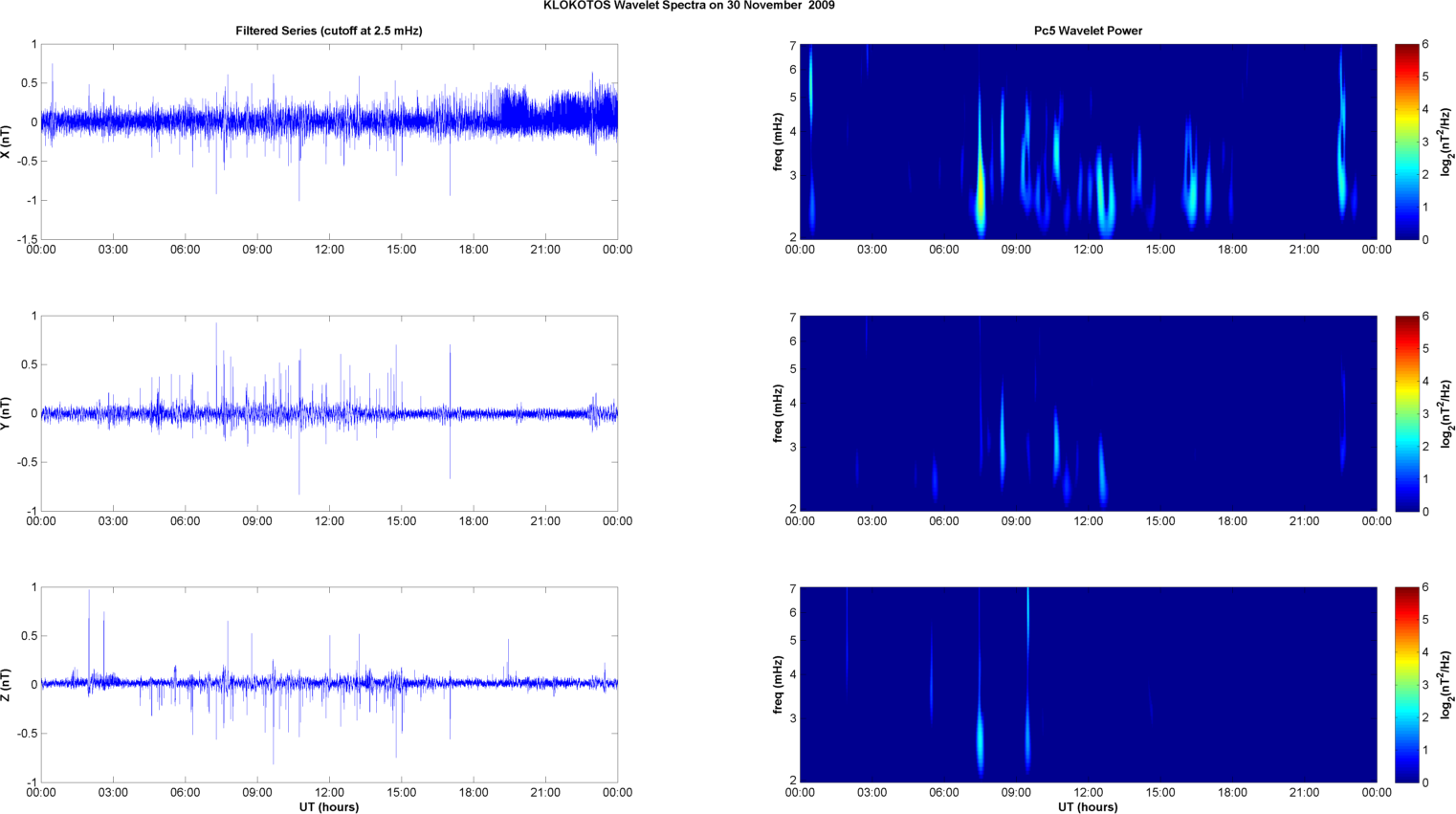Viewport: 1456px width, 814px height.
Task: Click the Y component filtered time series plot
Action: pos(329,413)
